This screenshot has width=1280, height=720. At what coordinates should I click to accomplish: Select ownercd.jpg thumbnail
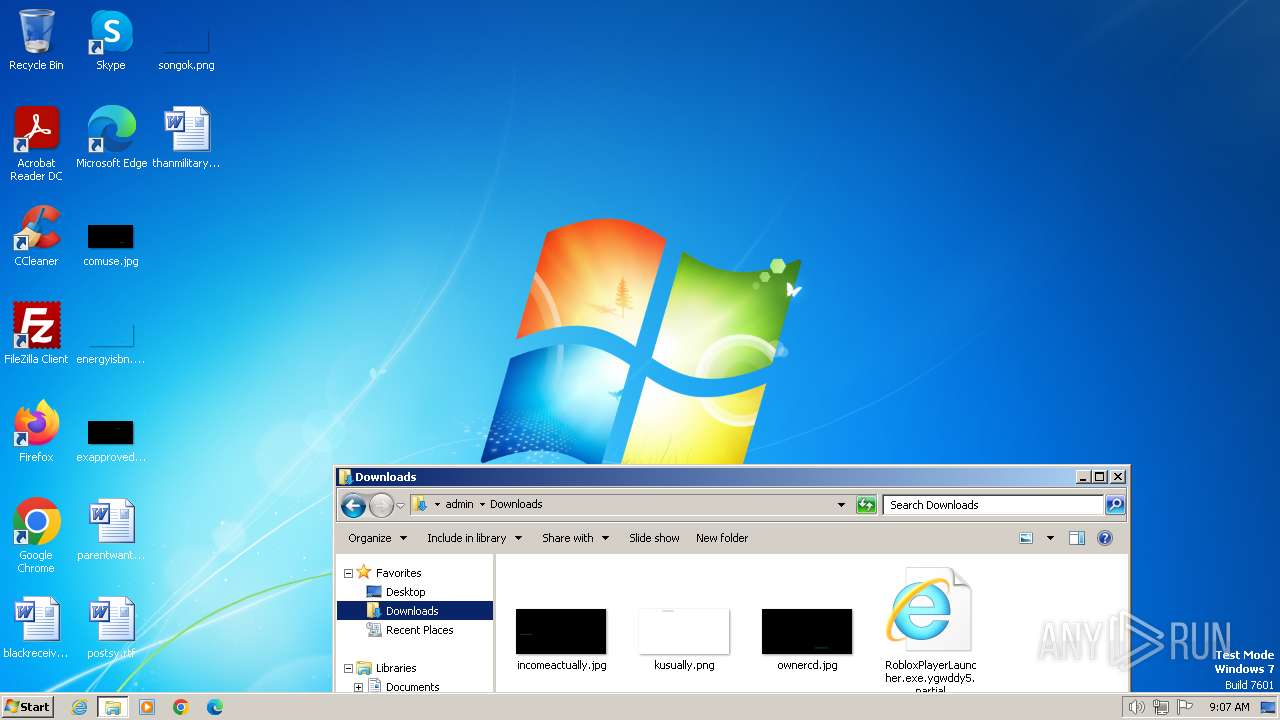coord(807,640)
